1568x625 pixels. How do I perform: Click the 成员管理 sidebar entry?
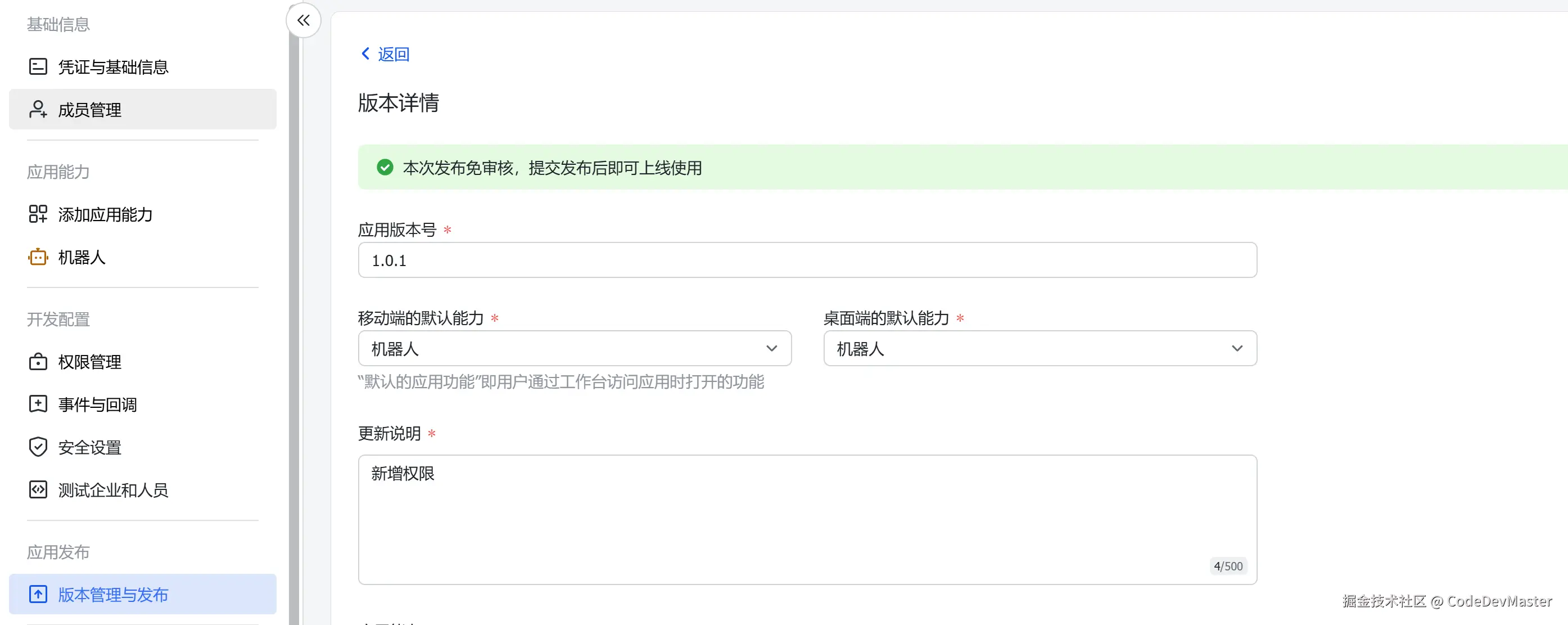click(x=89, y=110)
